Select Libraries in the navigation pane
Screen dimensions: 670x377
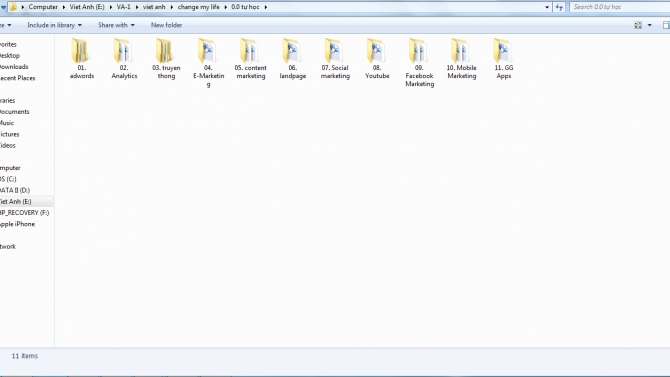[7, 100]
